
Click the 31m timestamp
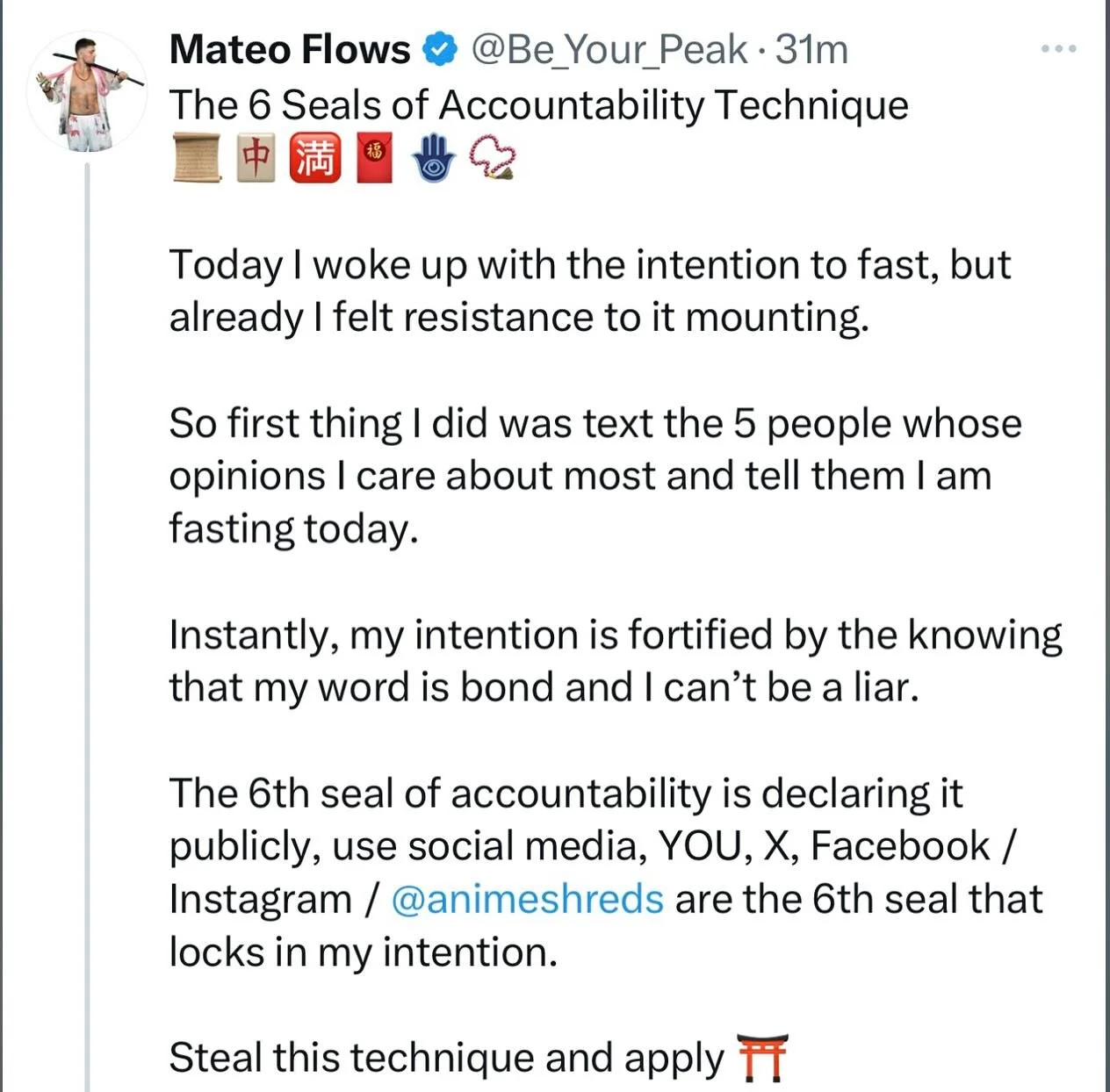point(811,50)
